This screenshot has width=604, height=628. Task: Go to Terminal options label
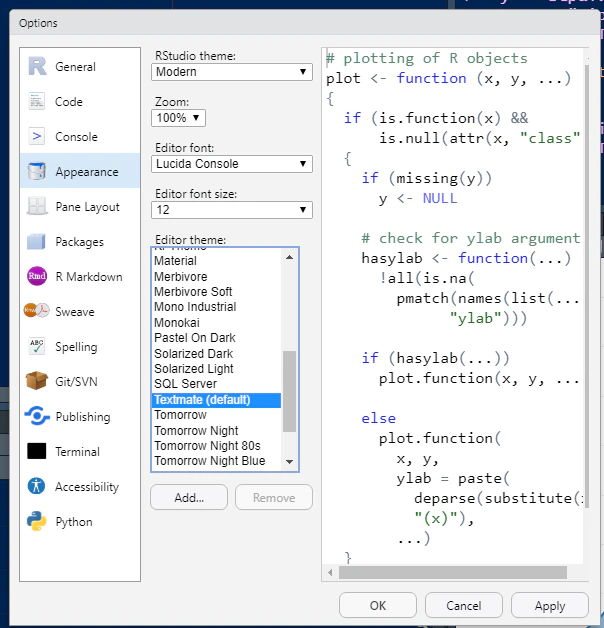[77, 452]
